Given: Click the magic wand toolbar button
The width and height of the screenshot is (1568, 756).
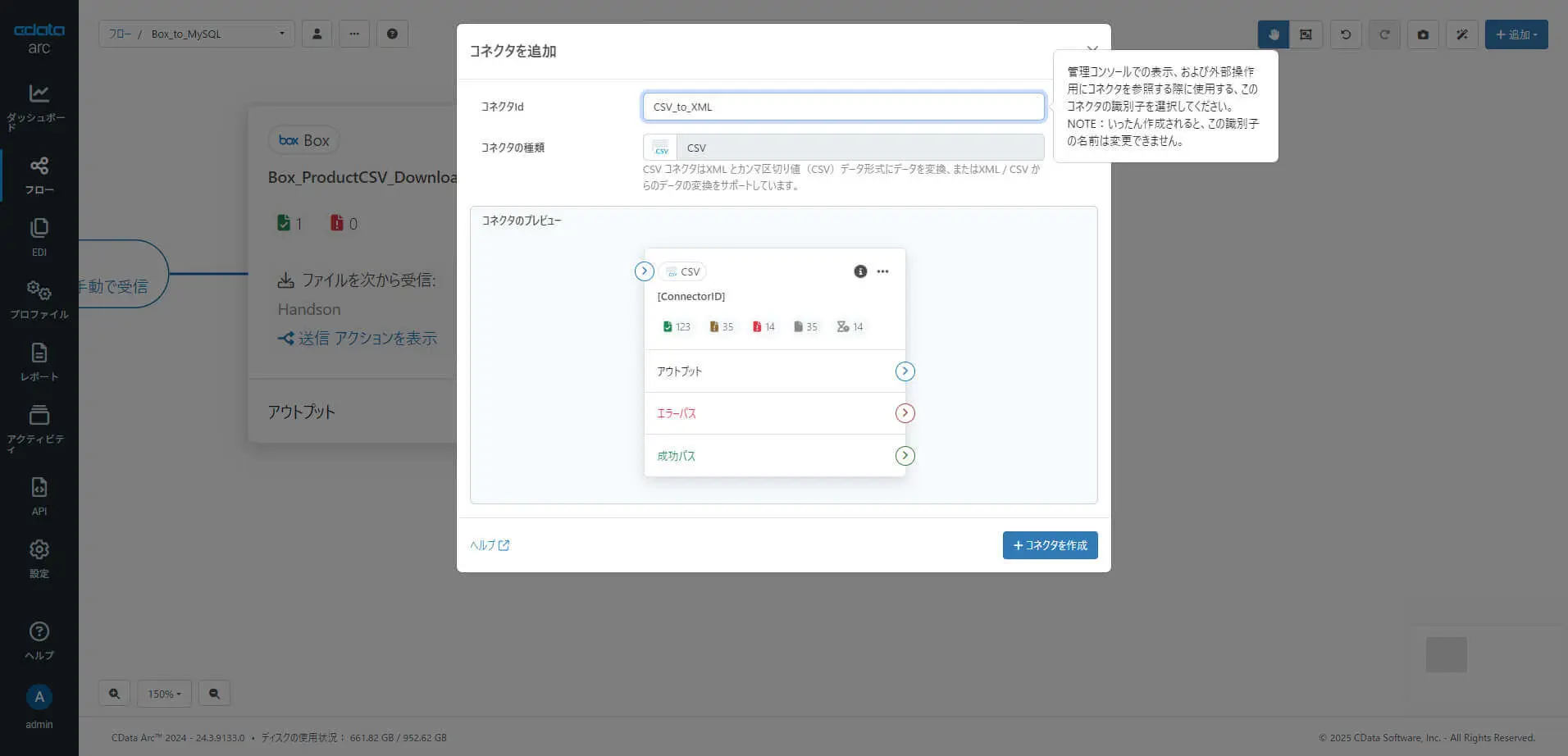Looking at the screenshot, I should click(1461, 34).
